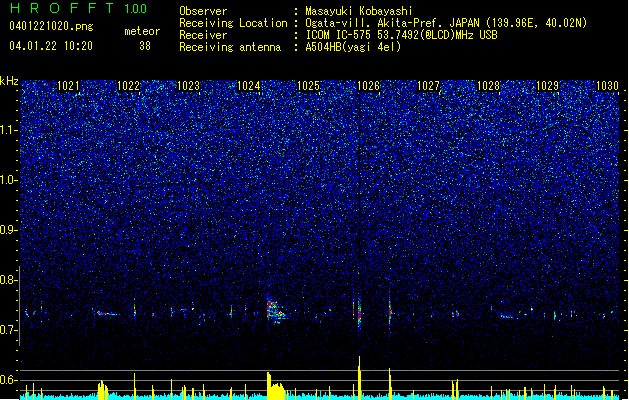
Task: Click the meteor count value 38
Action: [145, 46]
